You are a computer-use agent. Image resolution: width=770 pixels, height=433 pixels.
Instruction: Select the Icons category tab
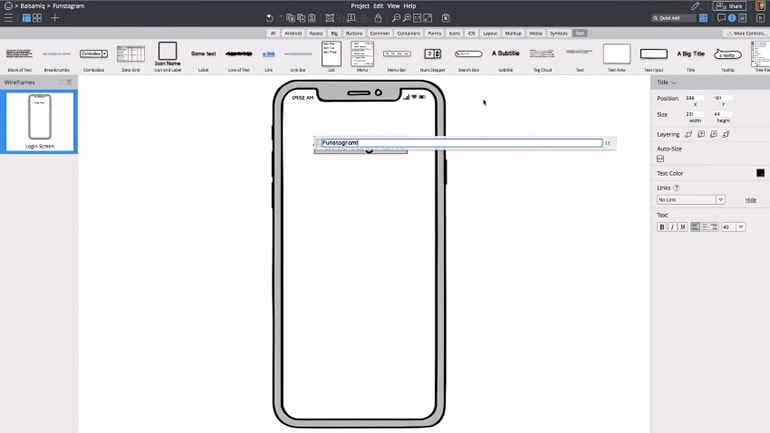[455, 33]
